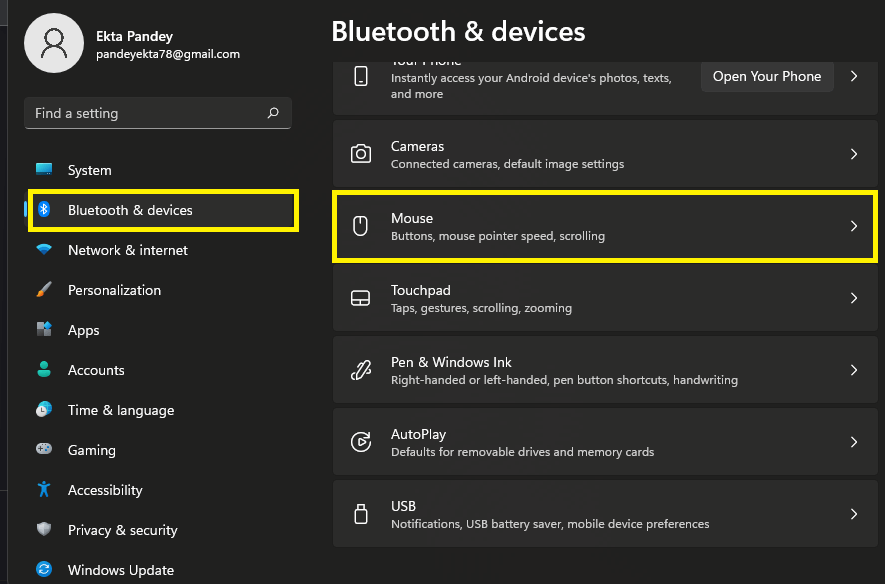The width and height of the screenshot is (885, 584).
Task: Select Accessibility in the sidebar
Action: (105, 490)
